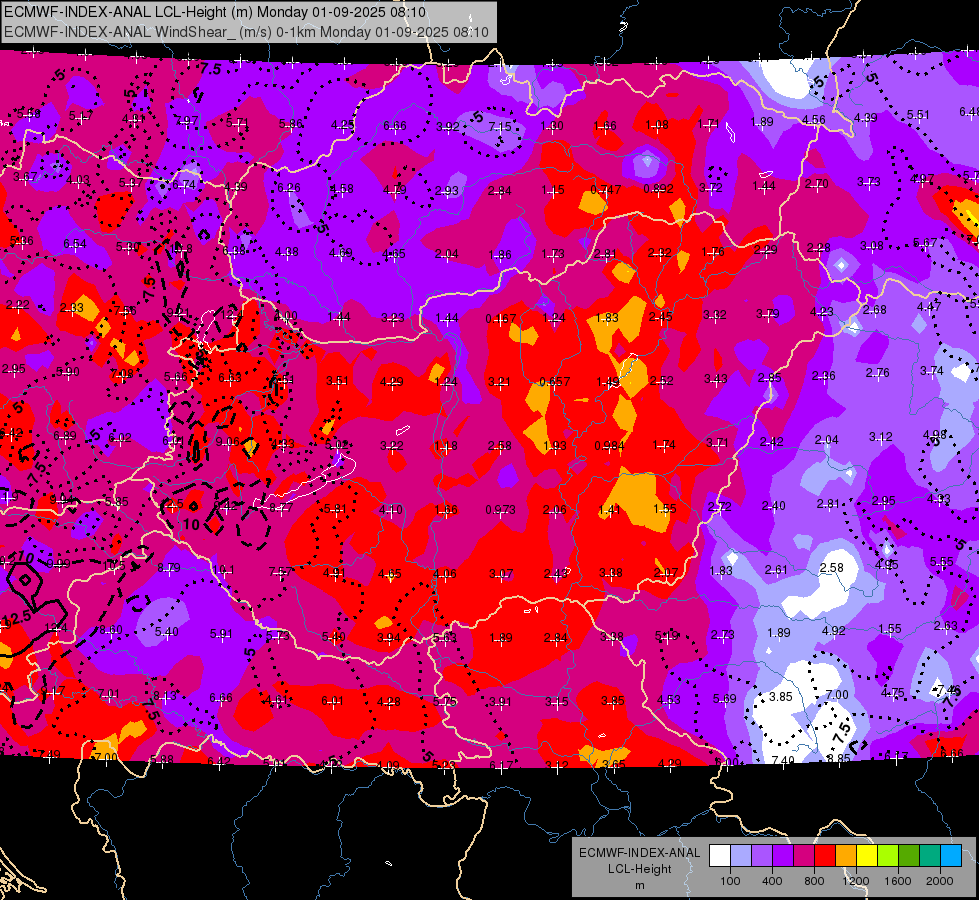Click the wind shear value 3.94
The height and width of the screenshot is (900, 979).
tap(388, 637)
